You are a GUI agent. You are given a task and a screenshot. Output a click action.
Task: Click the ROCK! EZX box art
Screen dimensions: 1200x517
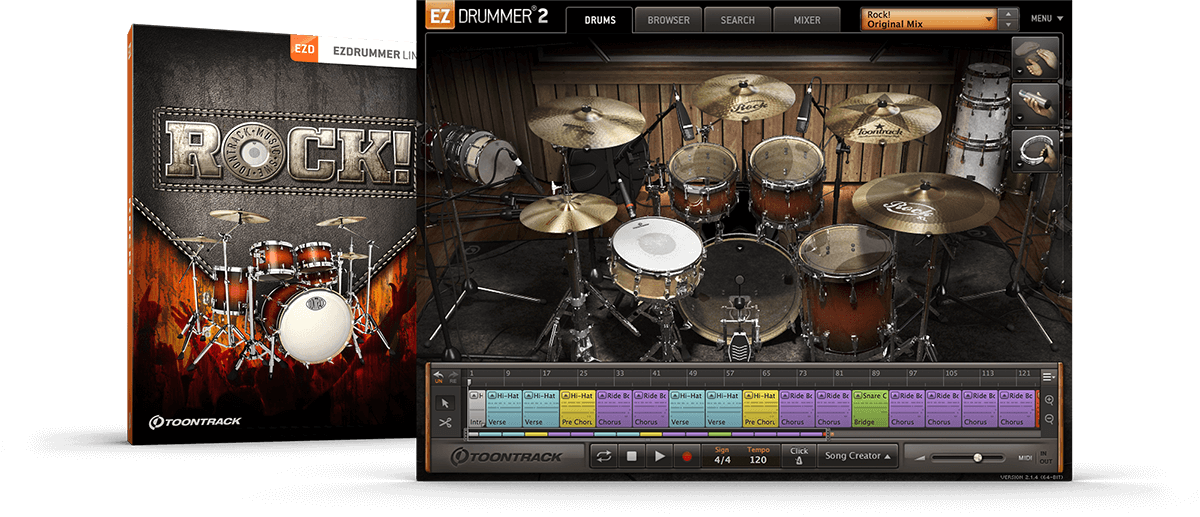point(270,237)
